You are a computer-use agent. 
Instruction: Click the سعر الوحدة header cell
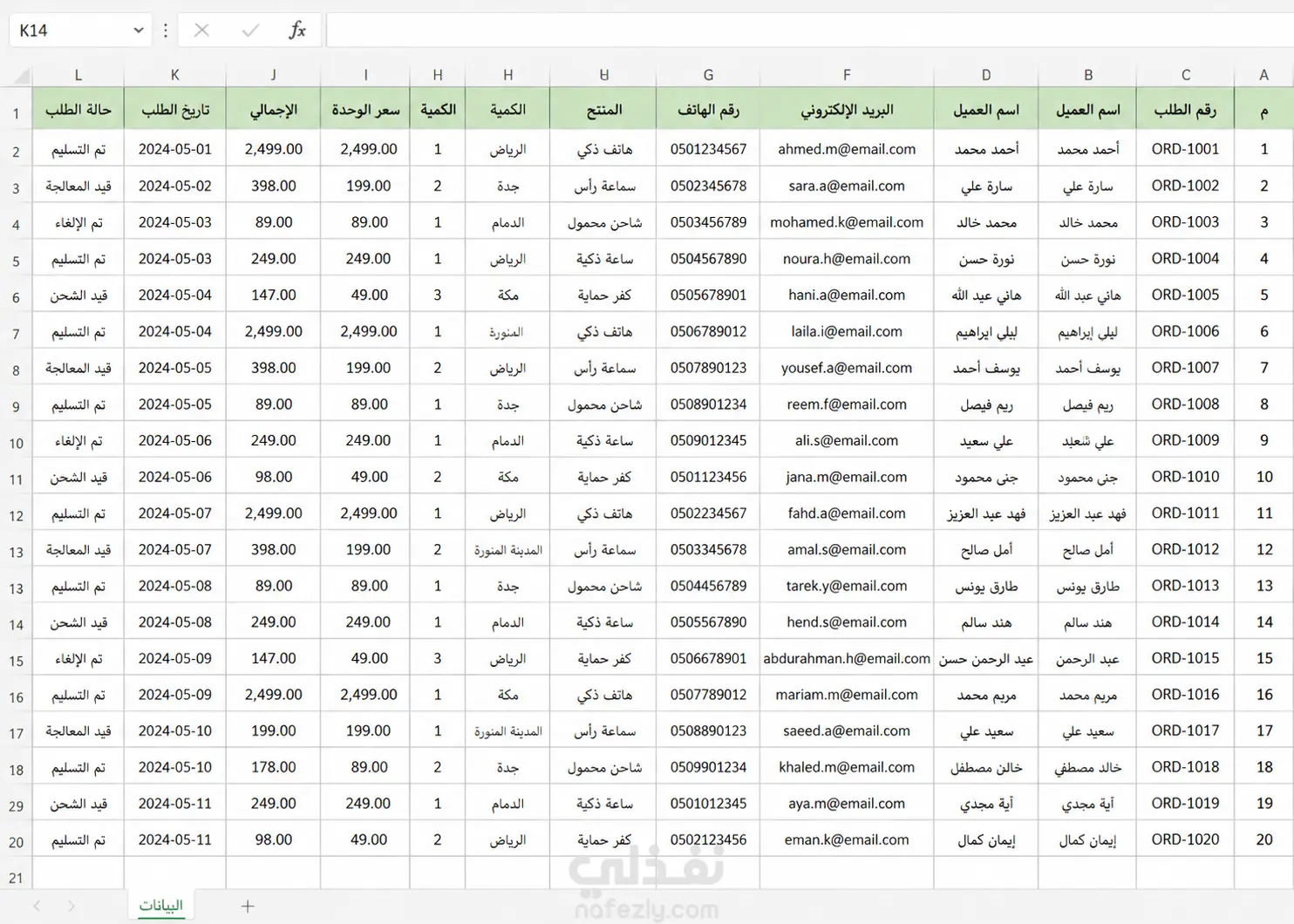[365, 110]
